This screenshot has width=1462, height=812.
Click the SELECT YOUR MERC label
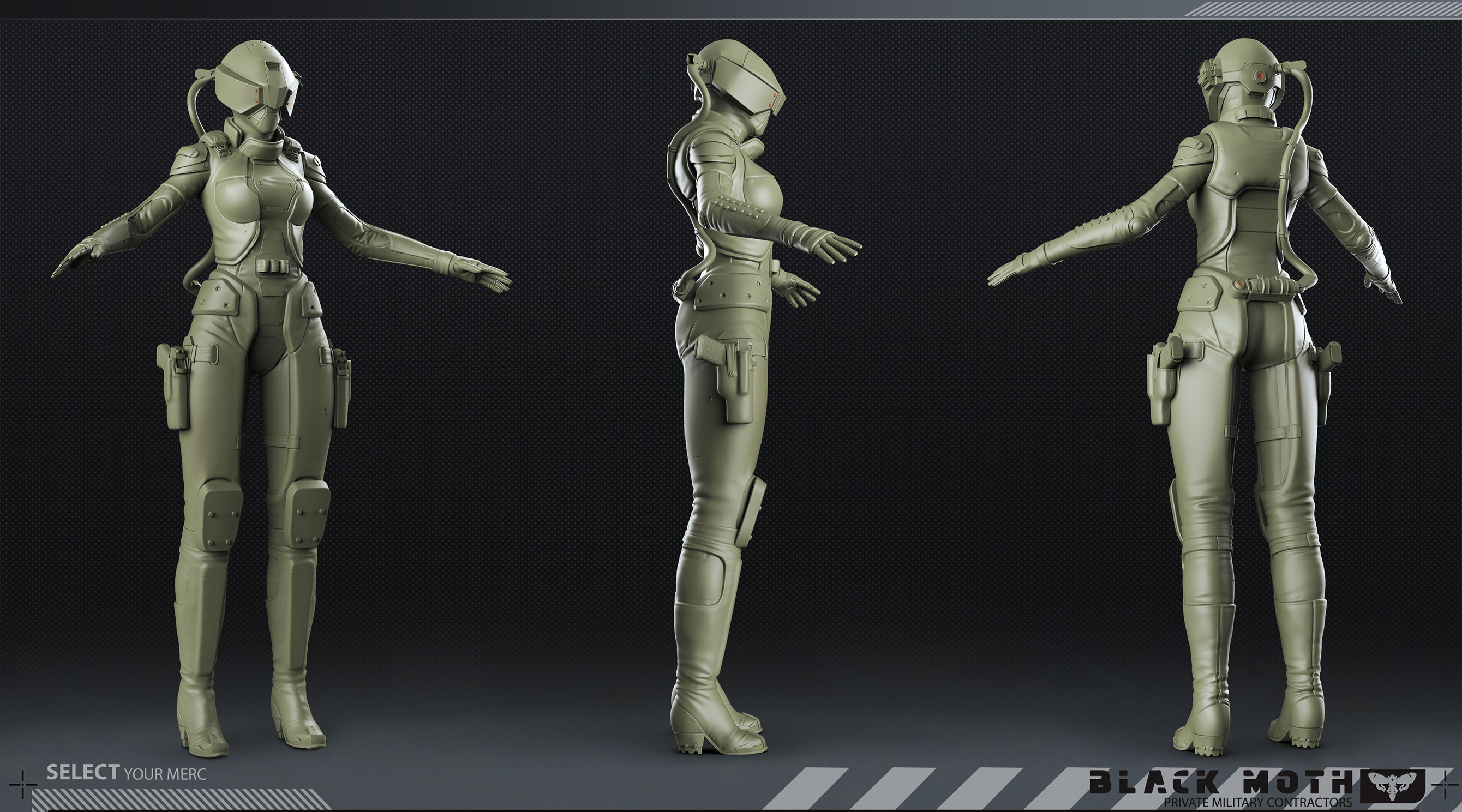click(126, 773)
